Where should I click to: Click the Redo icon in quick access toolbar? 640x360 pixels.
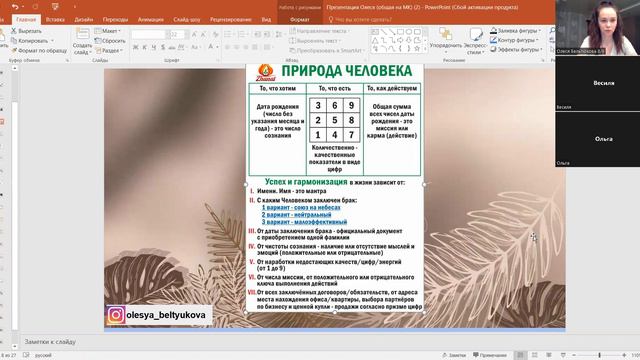tap(35, 7)
